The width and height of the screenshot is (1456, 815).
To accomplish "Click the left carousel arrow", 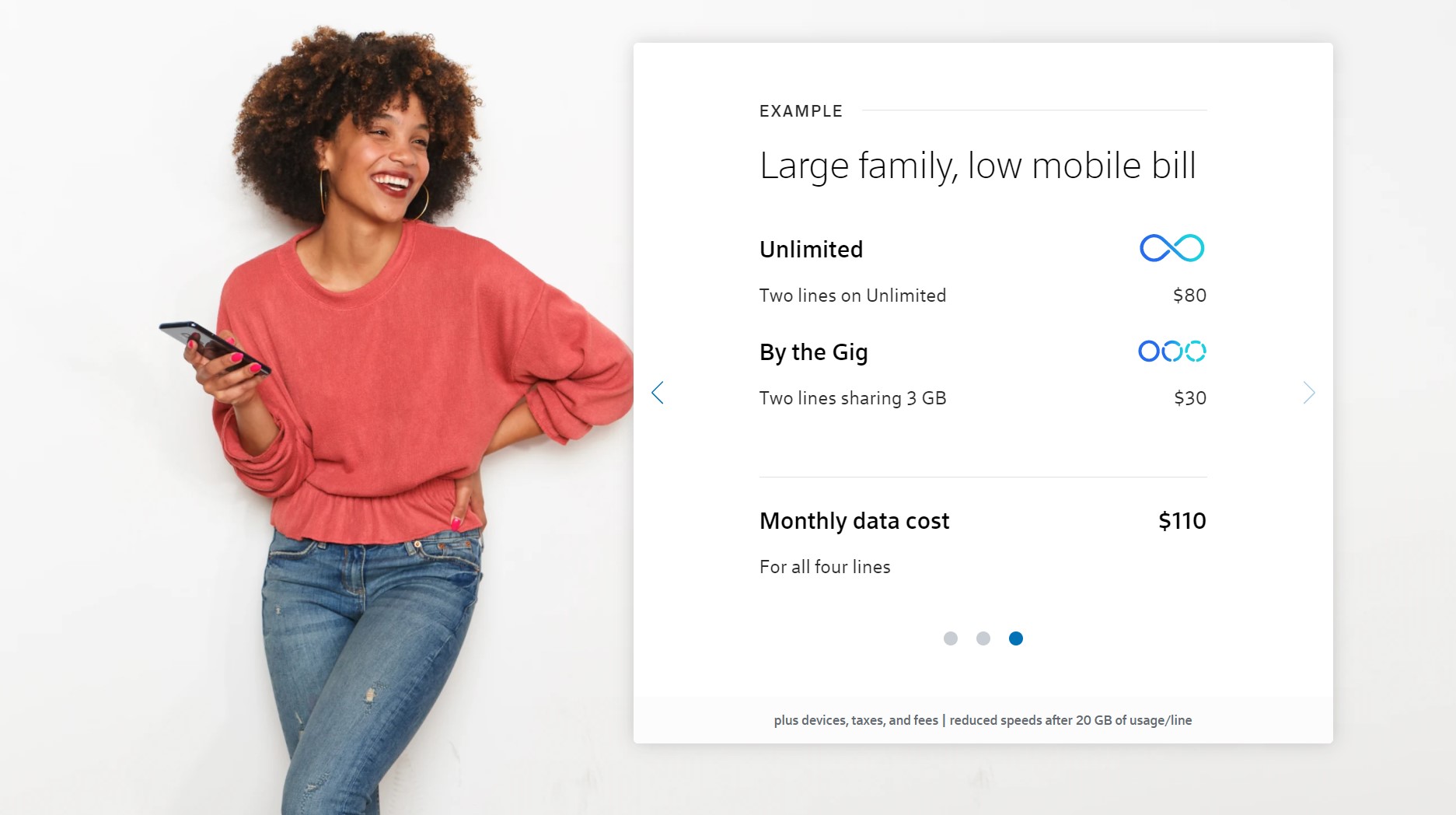I will (658, 393).
